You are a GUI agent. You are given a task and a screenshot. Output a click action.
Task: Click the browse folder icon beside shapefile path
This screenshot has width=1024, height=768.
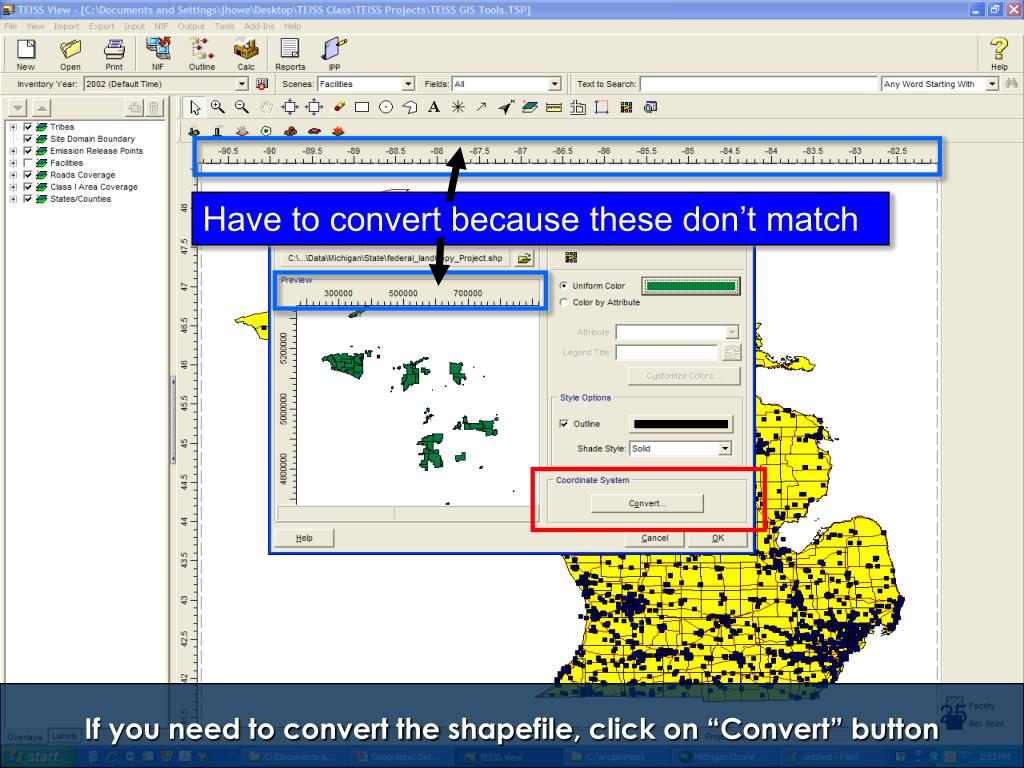(524, 259)
